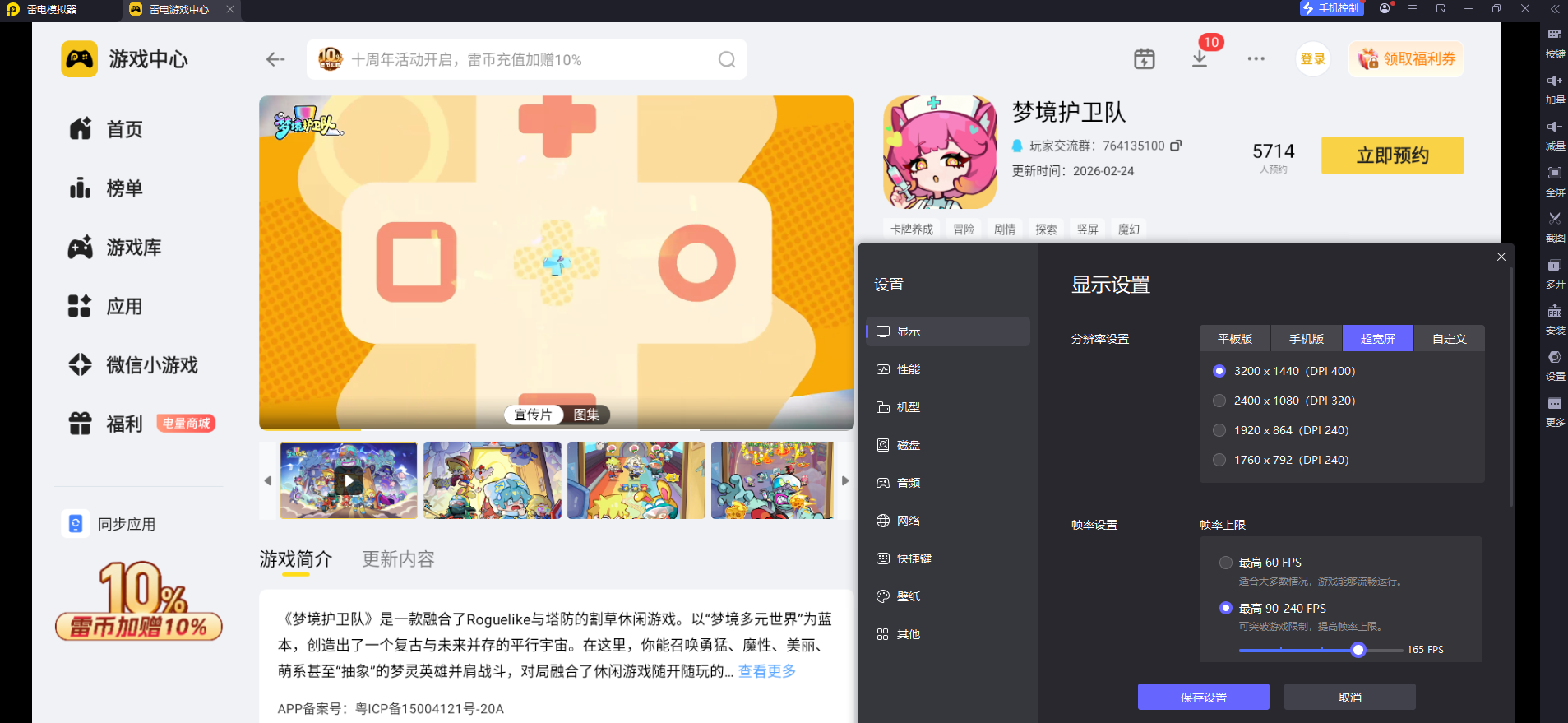Image resolution: width=1568 pixels, height=723 pixels.
Task: Click the search field in game center
Action: [527, 59]
